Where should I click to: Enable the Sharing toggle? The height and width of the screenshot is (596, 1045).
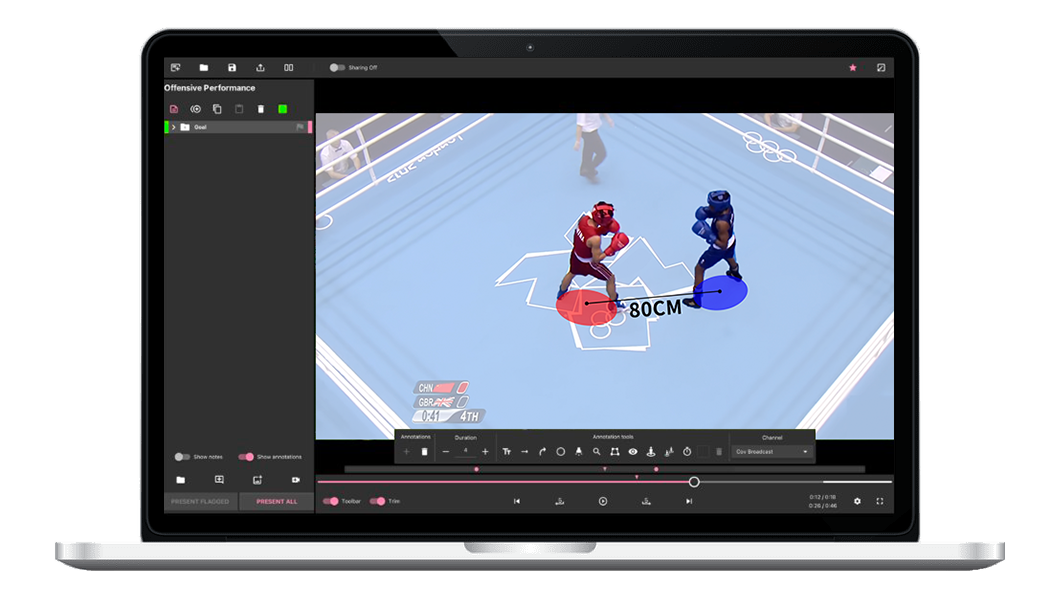(x=337, y=68)
